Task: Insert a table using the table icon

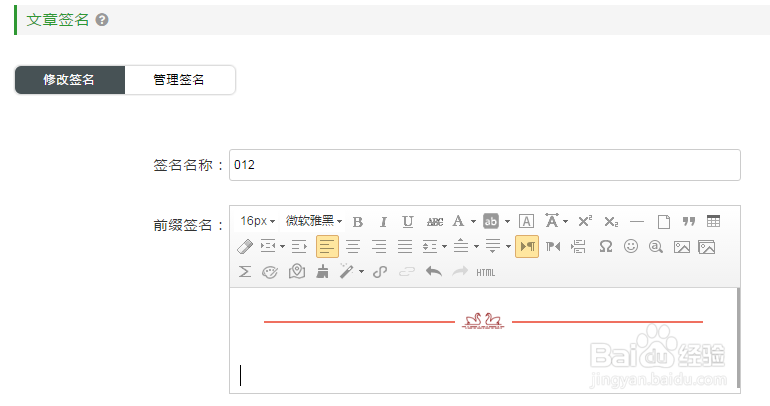Action: click(x=714, y=221)
